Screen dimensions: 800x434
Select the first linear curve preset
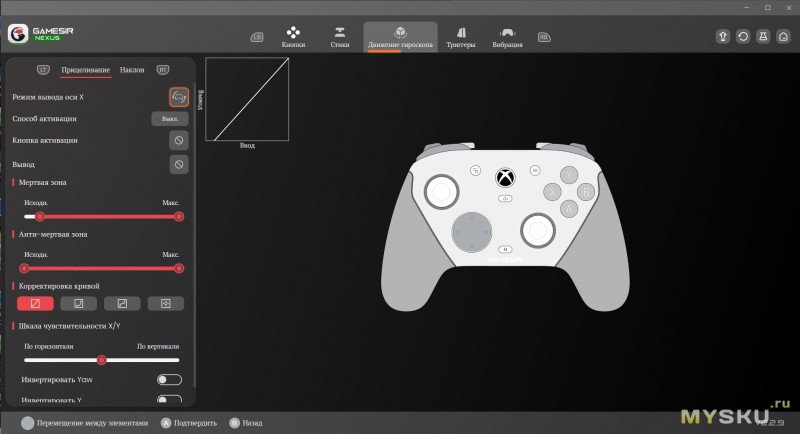click(x=35, y=303)
